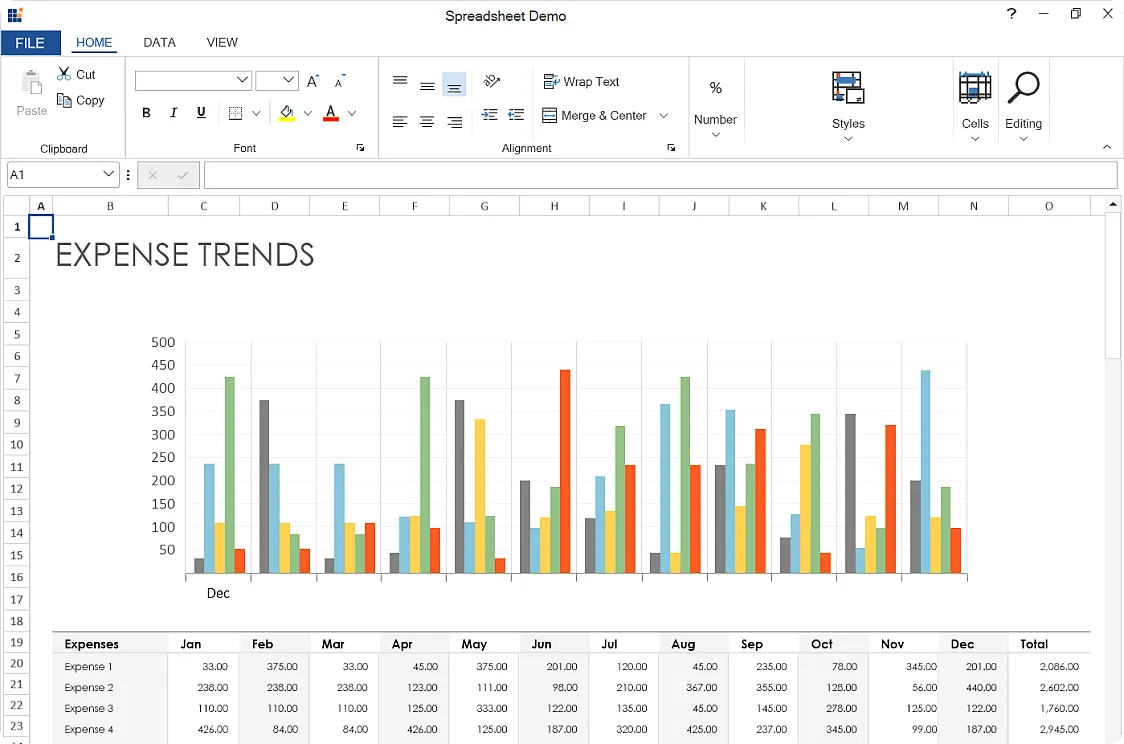The image size is (1124, 744).
Task: Toggle italic formatting
Action: [x=173, y=113]
